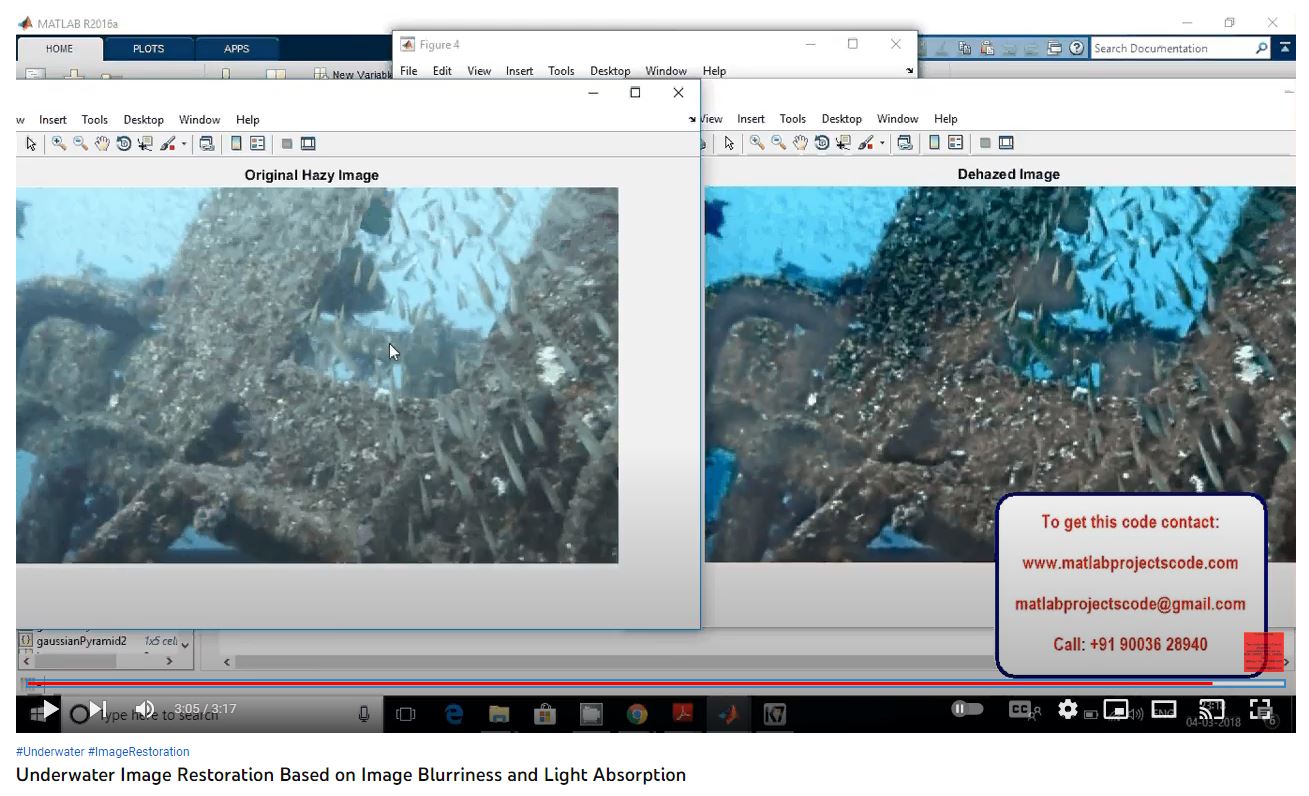Collapse the MATLAB toolstrip with the arrow button
The height and width of the screenshot is (796, 1309).
(x=1287, y=48)
